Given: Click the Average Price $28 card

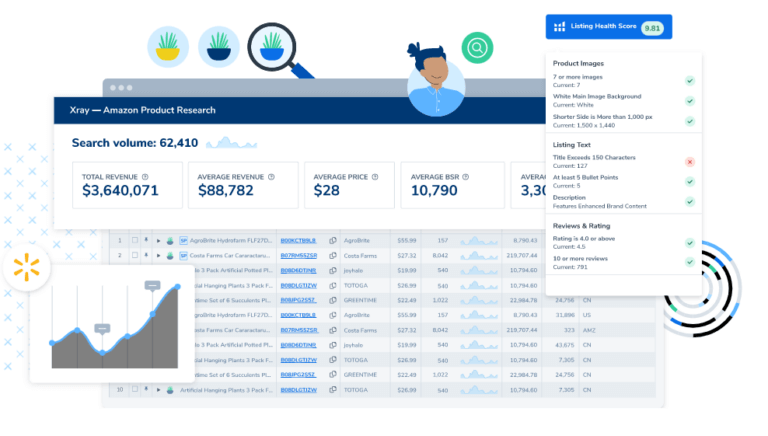Looking at the screenshot, I should (x=349, y=185).
